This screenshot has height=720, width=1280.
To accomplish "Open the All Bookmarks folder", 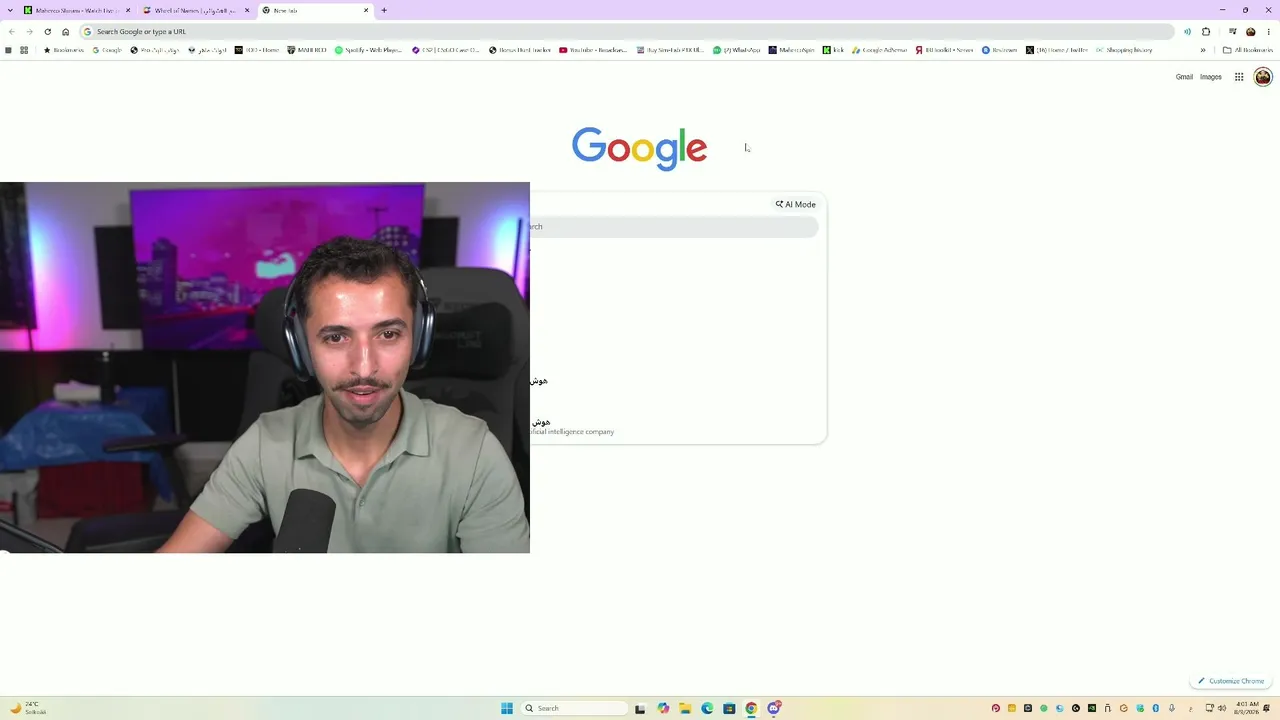I will click(x=1248, y=50).
